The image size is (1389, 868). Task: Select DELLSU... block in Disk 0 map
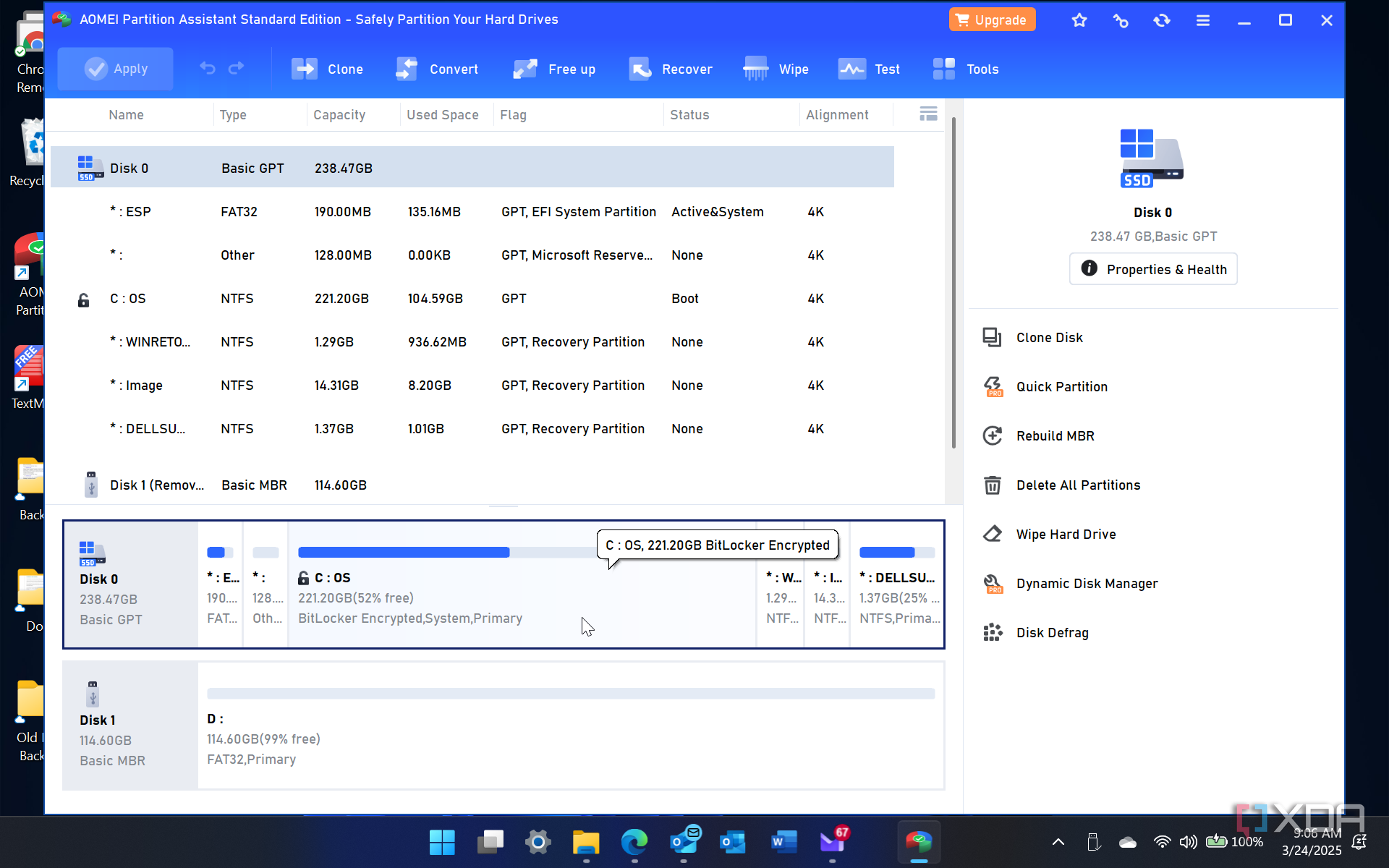coord(897,584)
